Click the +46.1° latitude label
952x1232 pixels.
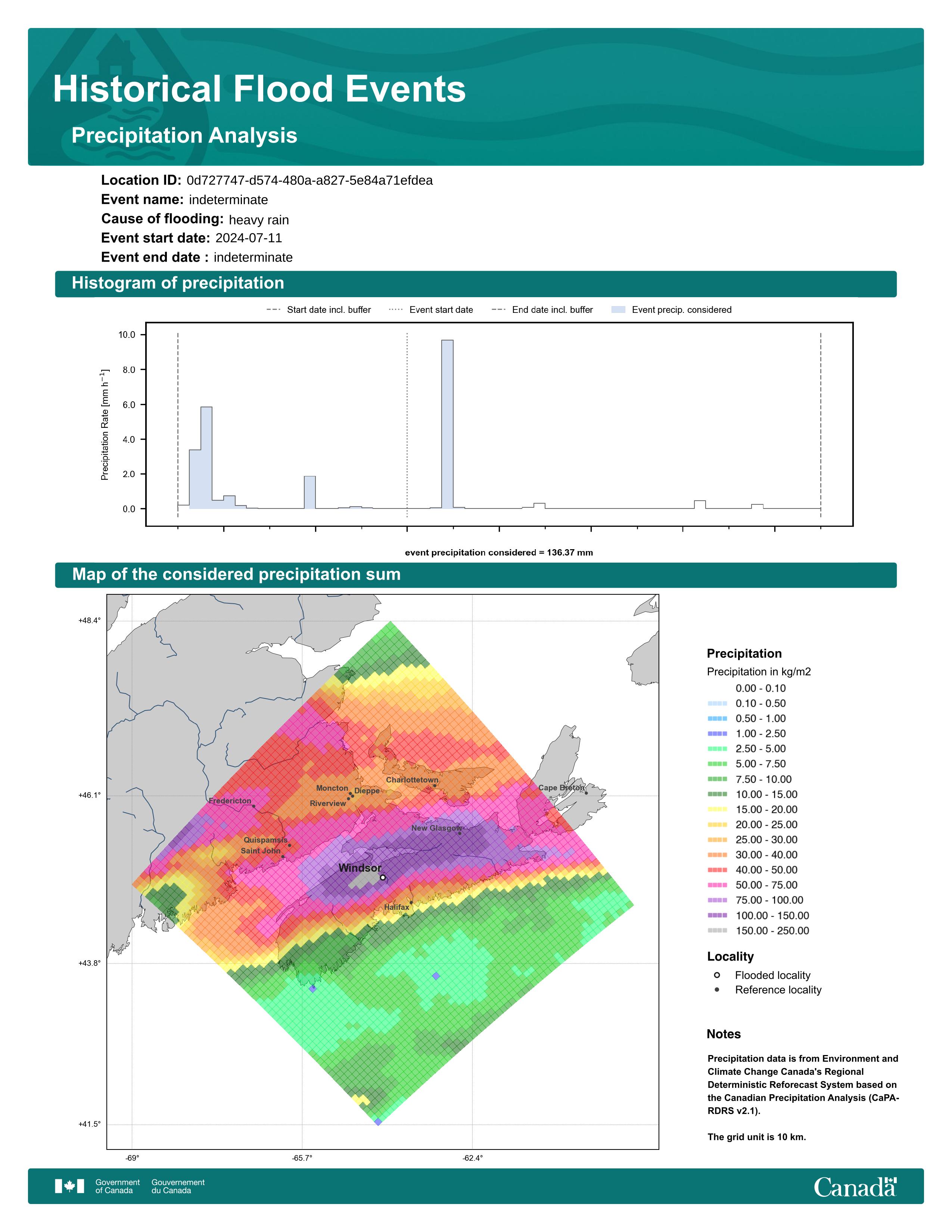point(90,795)
